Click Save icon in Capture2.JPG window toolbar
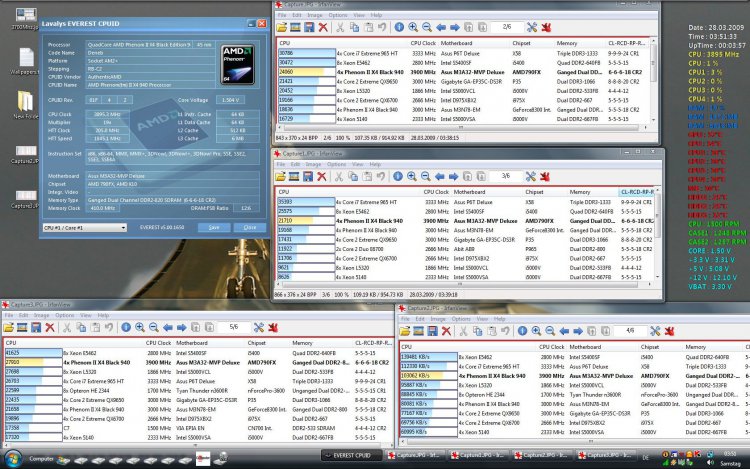Image resolution: width=750 pixels, height=469 pixels. tap(432, 331)
